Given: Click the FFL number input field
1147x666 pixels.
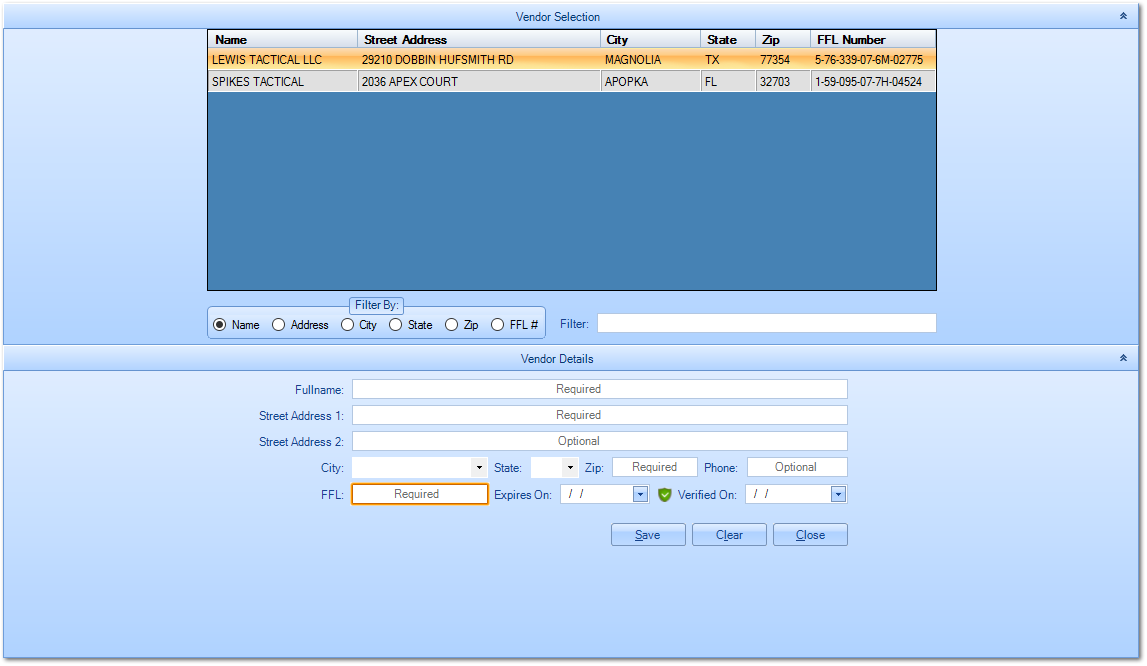Looking at the screenshot, I should coord(420,494).
